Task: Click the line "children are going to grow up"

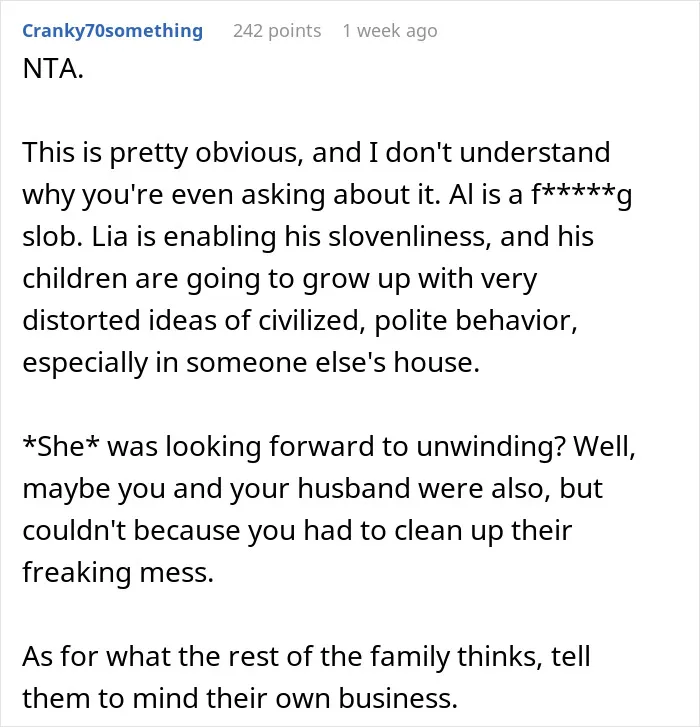Action: pos(280,280)
